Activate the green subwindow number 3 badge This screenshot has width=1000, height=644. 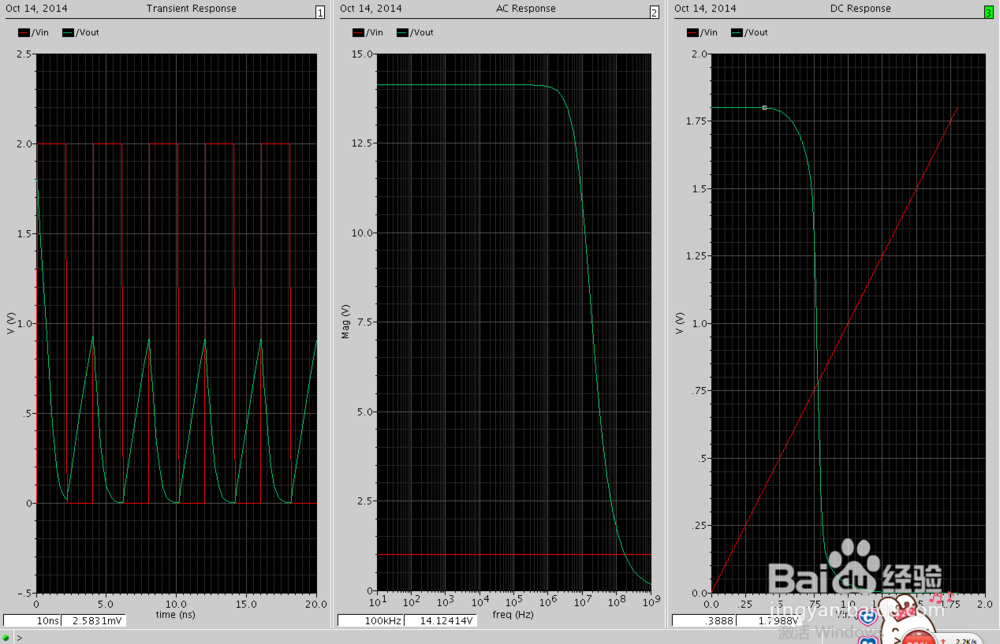[989, 12]
